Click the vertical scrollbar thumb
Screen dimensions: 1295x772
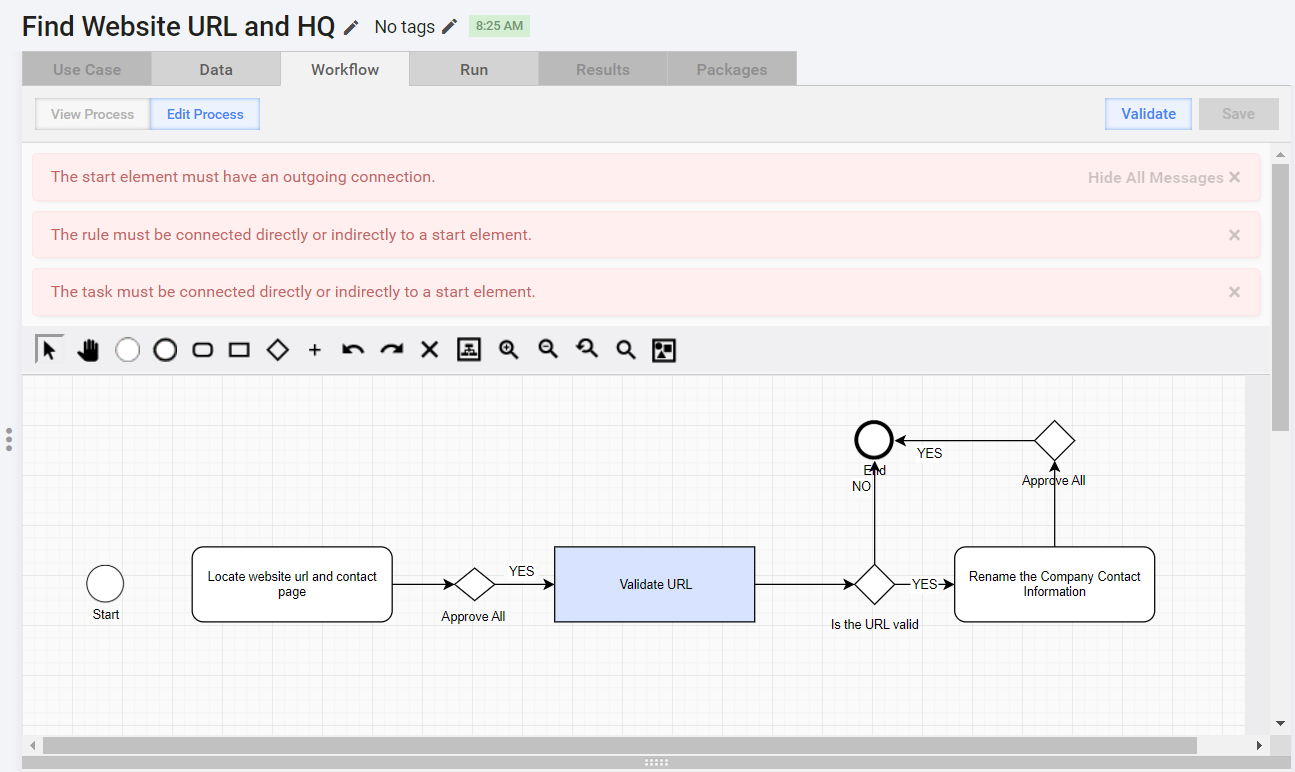tap(1280, 297)
